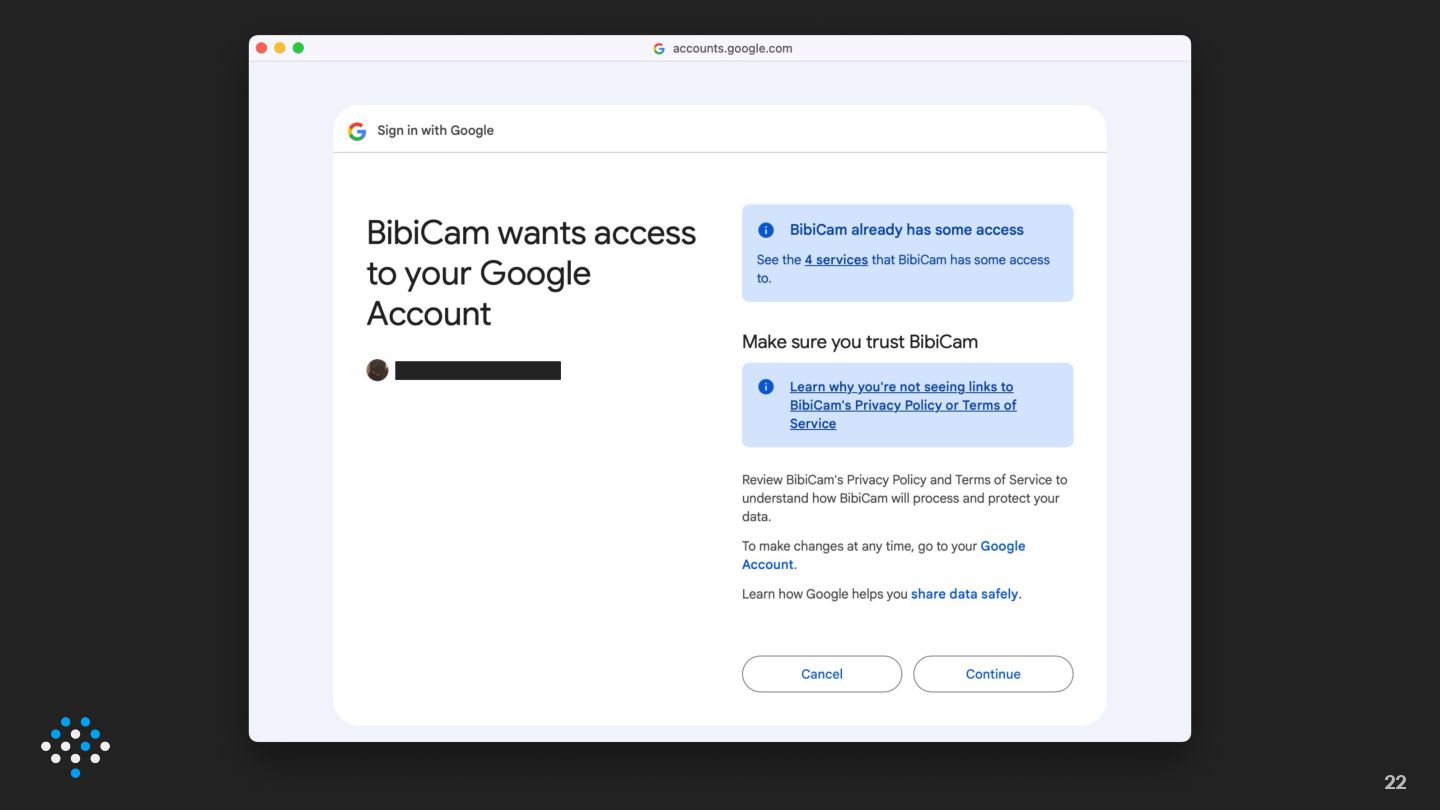Click the Continue button
Image resolution: width=1440 pixels, height=810 pixels.
click(x=993, y=674)
